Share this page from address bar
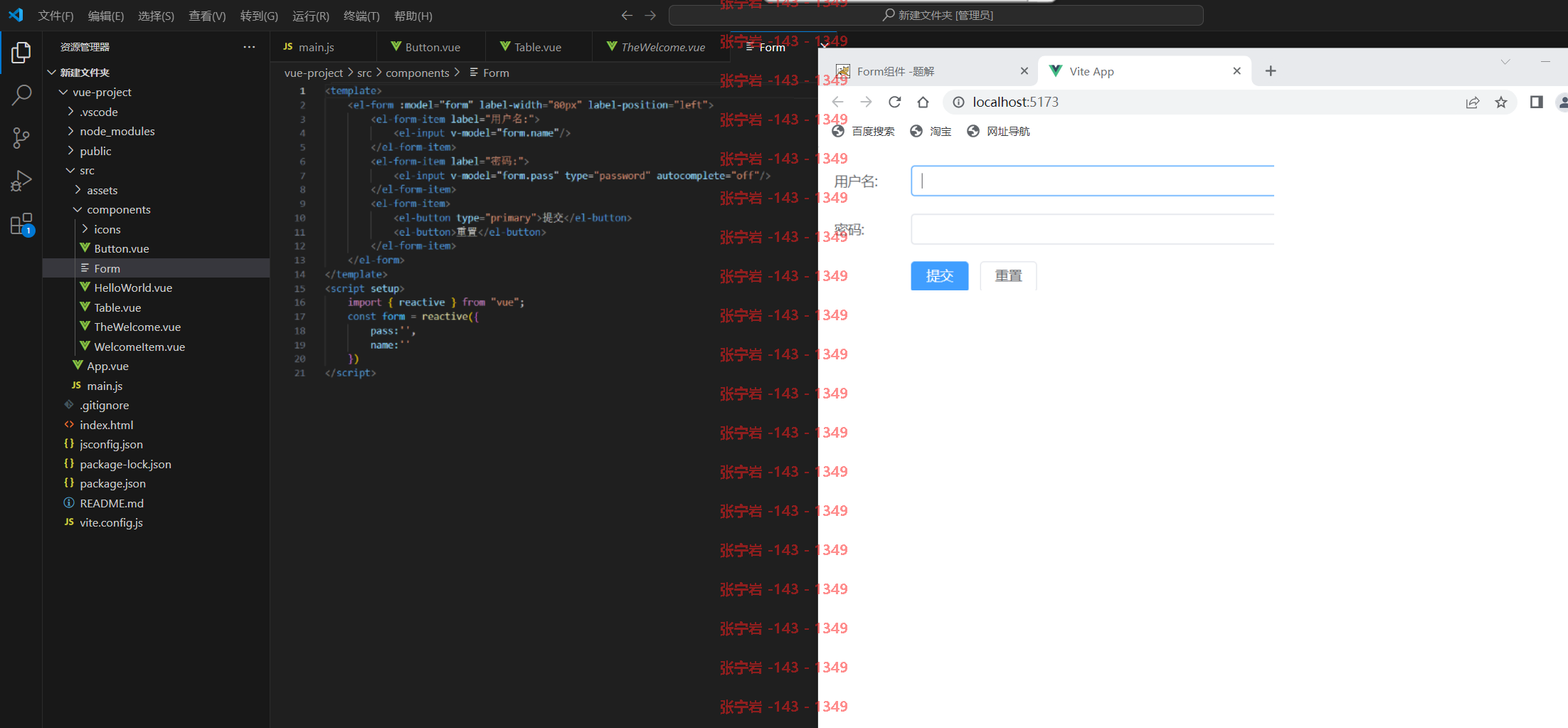Viewport: 1568px width, 728px height. 1473,102
